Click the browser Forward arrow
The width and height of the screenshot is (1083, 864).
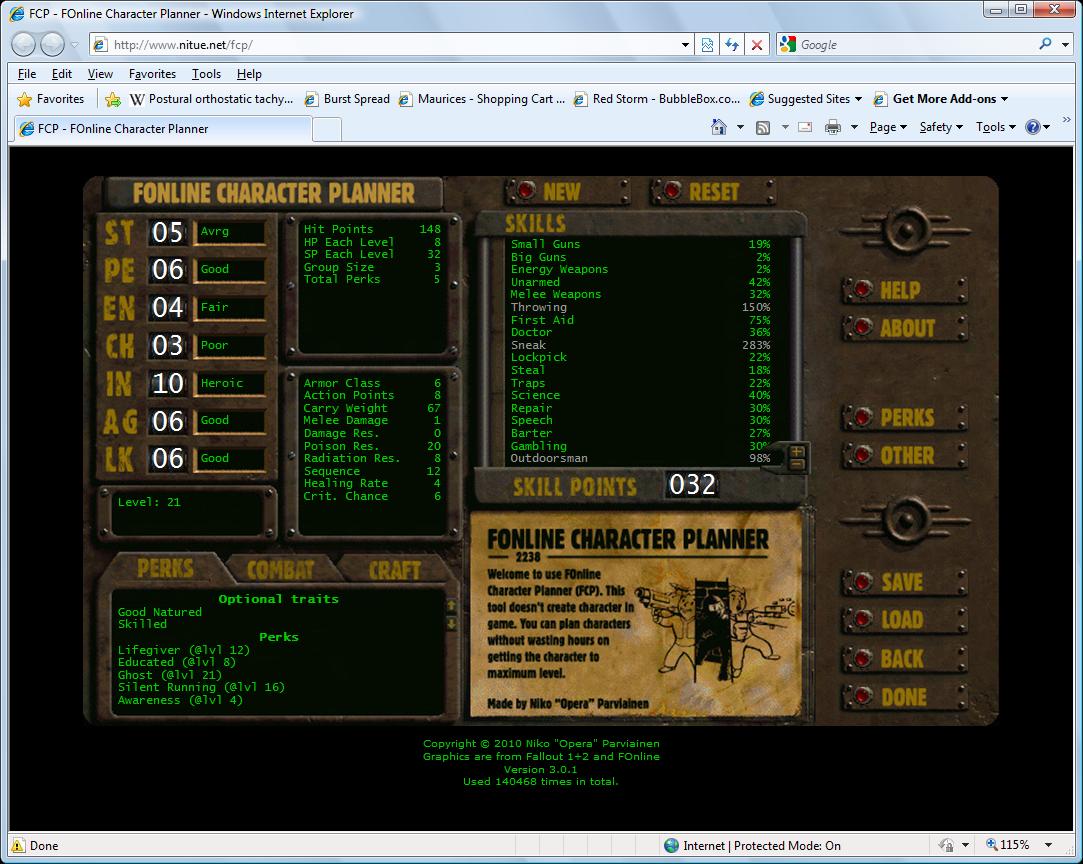(52, 45)
